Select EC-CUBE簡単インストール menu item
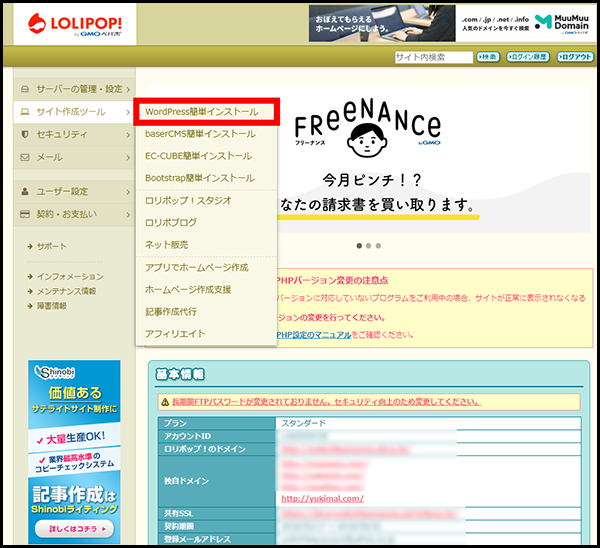 click(198, 155)
